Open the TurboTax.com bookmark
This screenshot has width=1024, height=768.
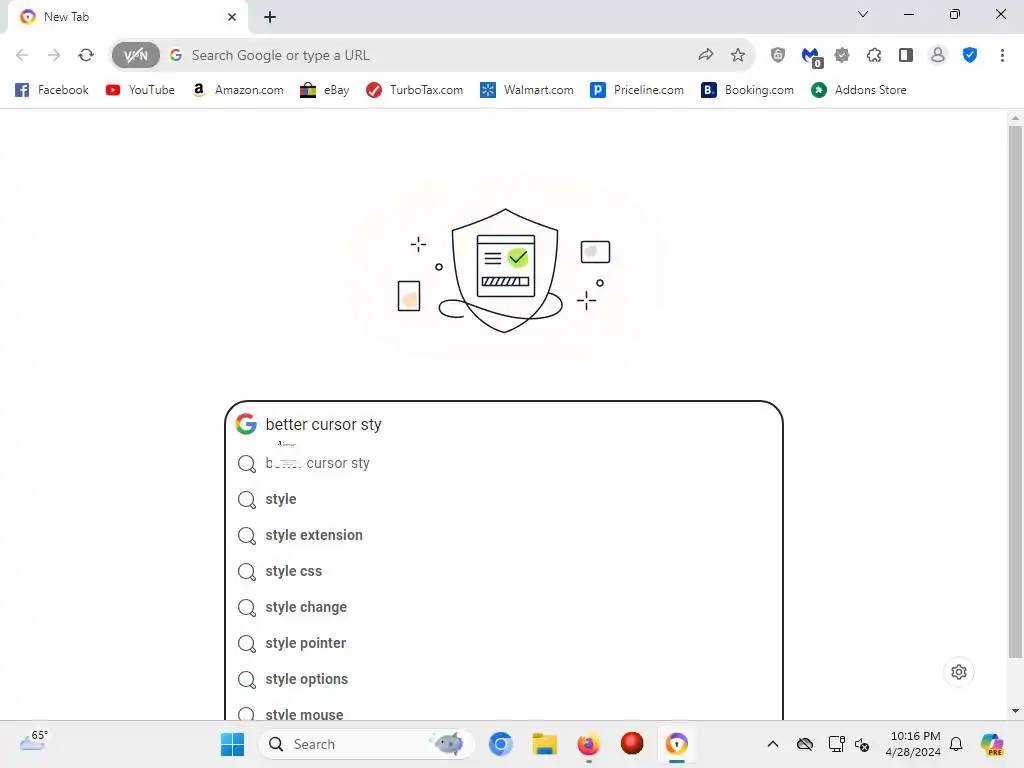[x=415, y=90]
